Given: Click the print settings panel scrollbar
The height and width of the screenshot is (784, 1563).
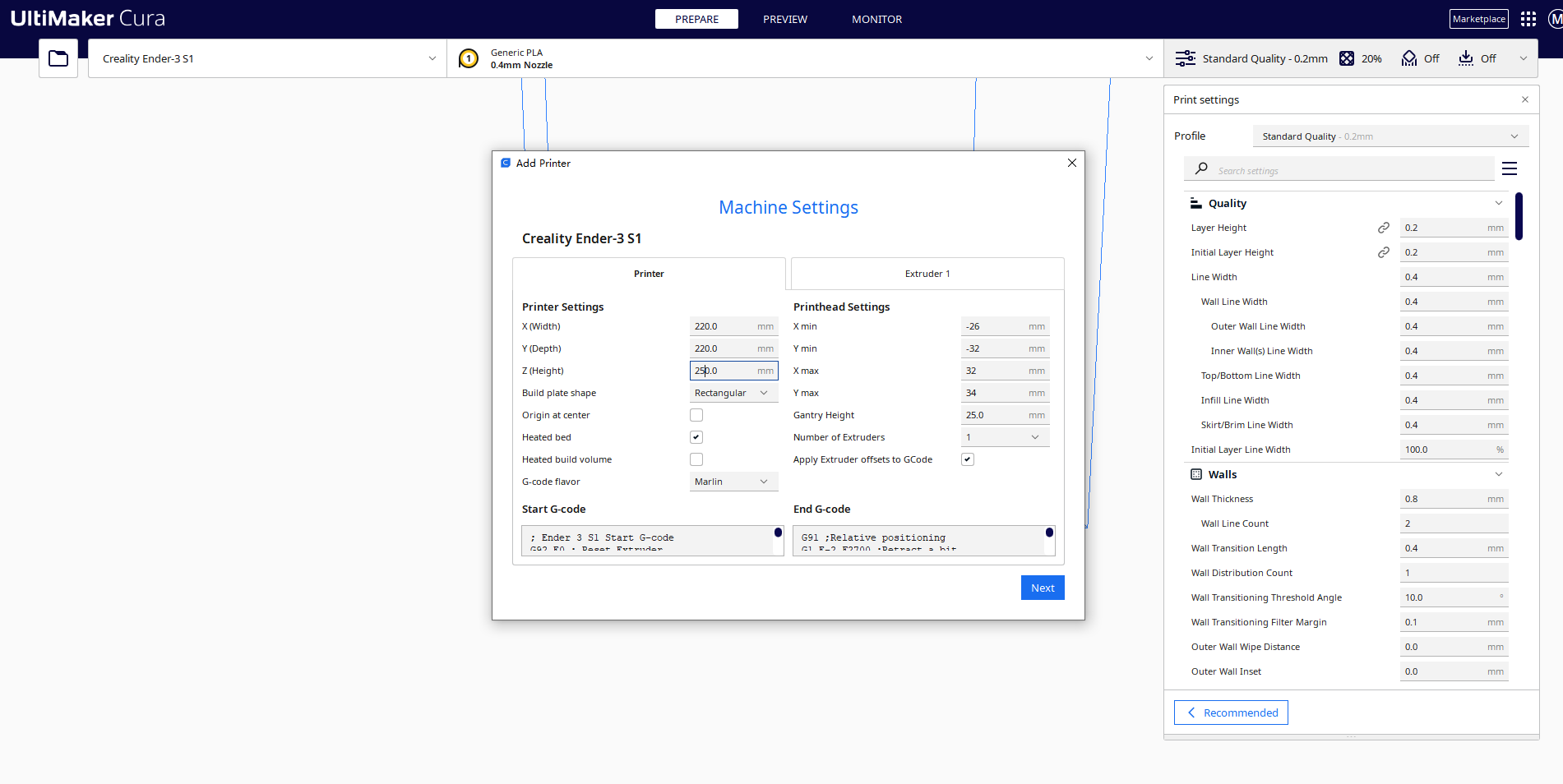Looking at the screenshot, I should (1519, 216).
